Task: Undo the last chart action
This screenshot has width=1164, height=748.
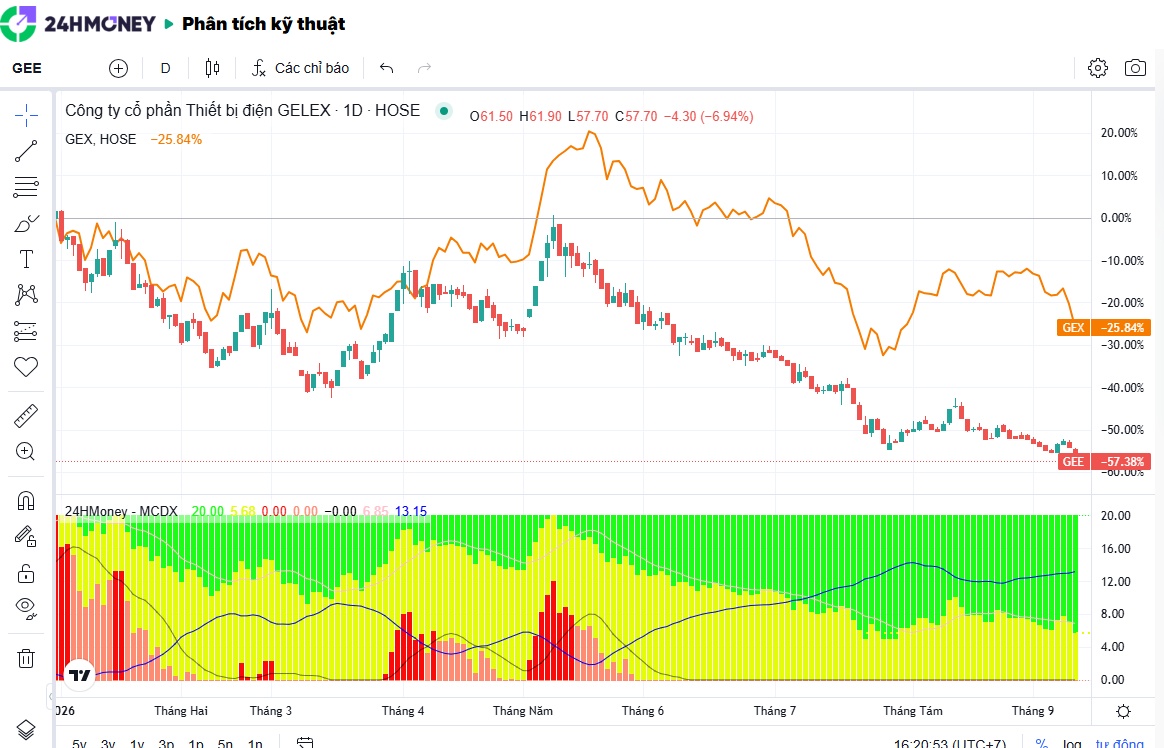Action: tap(387, 68)
